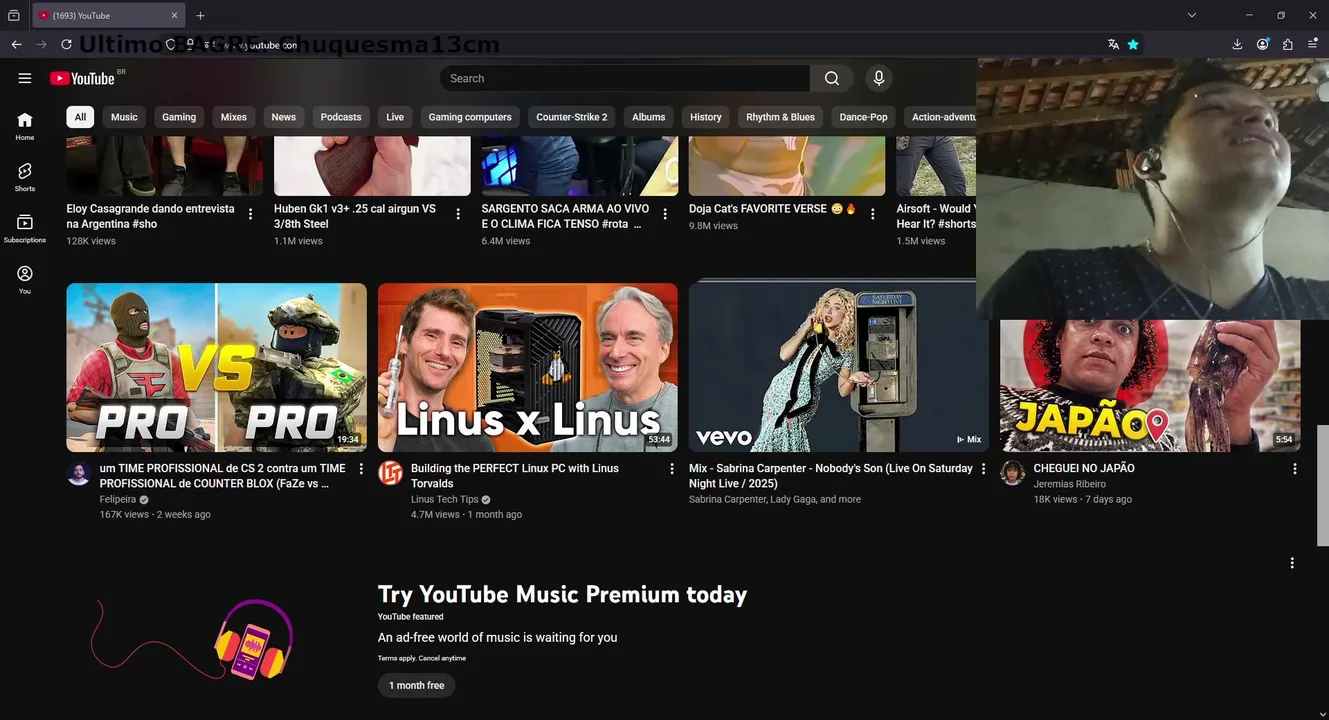Open Eloy Casagrande dando entrevista short title
Image resolution: width=1329 pixels, height=720 pixels.
(151, 216)
